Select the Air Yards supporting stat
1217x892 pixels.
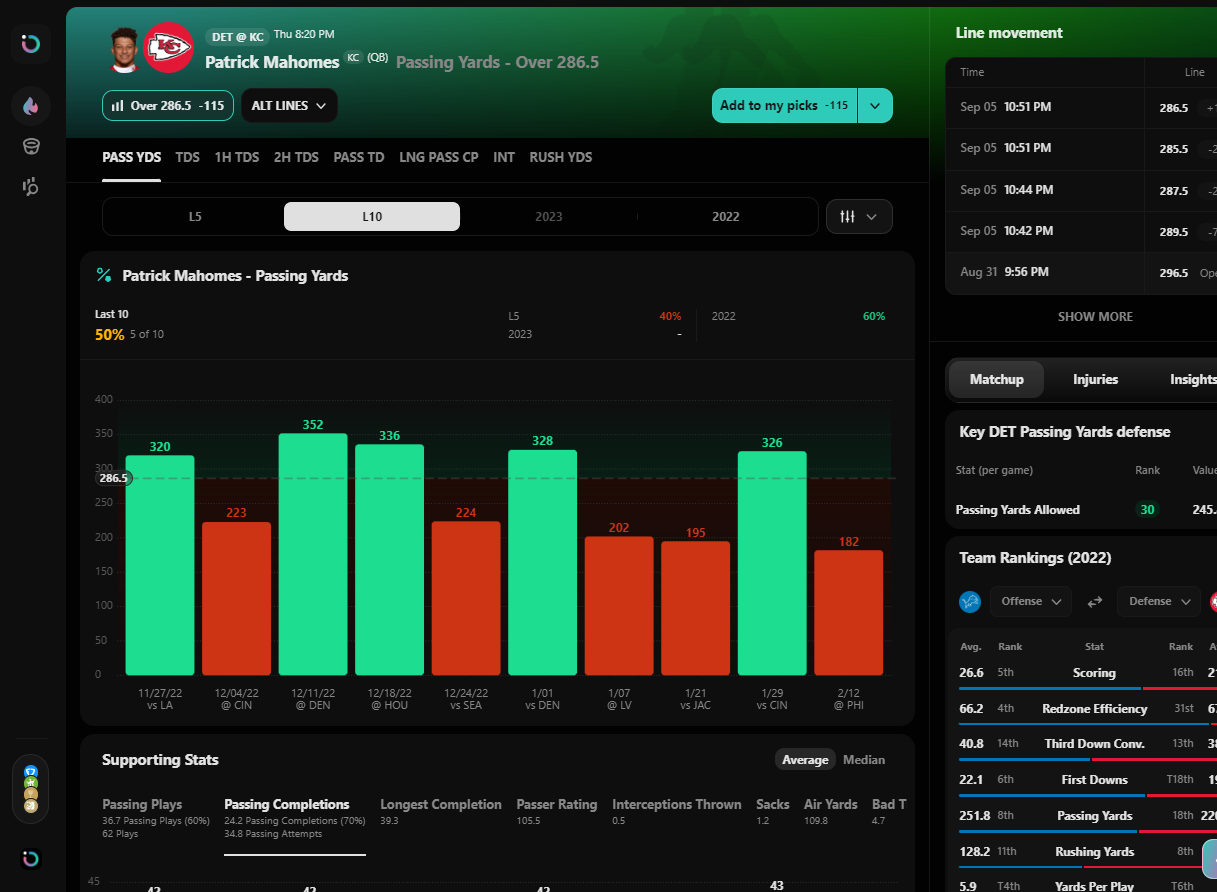coord(831,811)
